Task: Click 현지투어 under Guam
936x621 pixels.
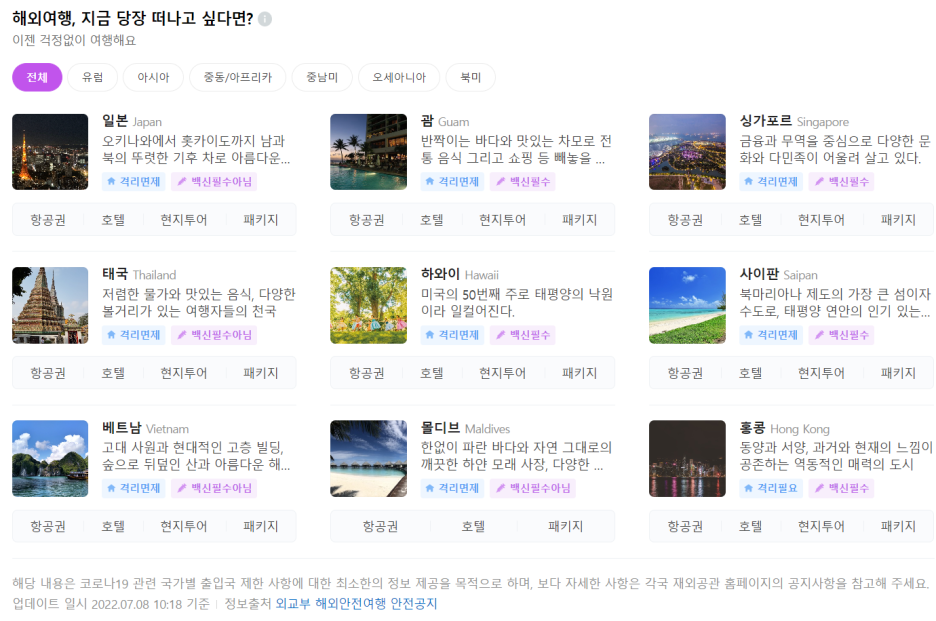Action: click(503, 220)
